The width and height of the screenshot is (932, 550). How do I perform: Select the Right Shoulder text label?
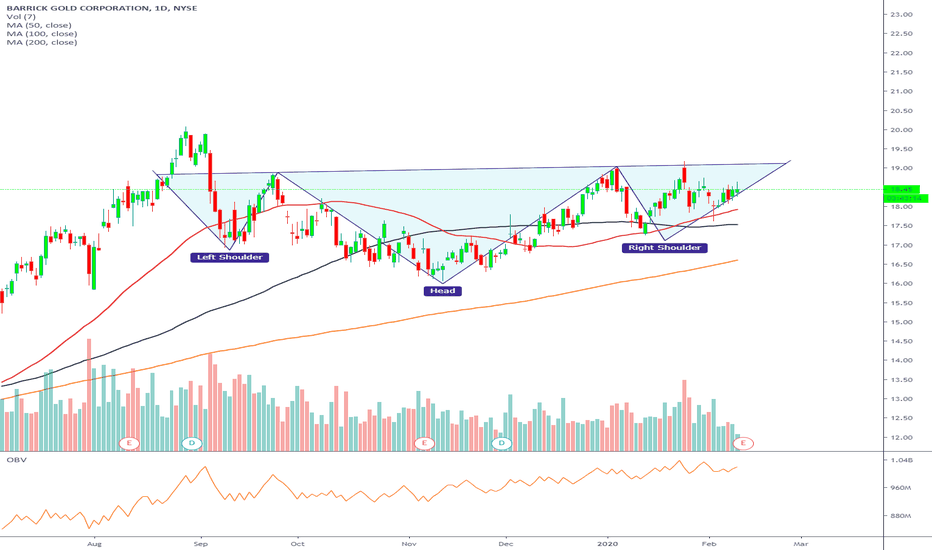(x=665, y=247)
